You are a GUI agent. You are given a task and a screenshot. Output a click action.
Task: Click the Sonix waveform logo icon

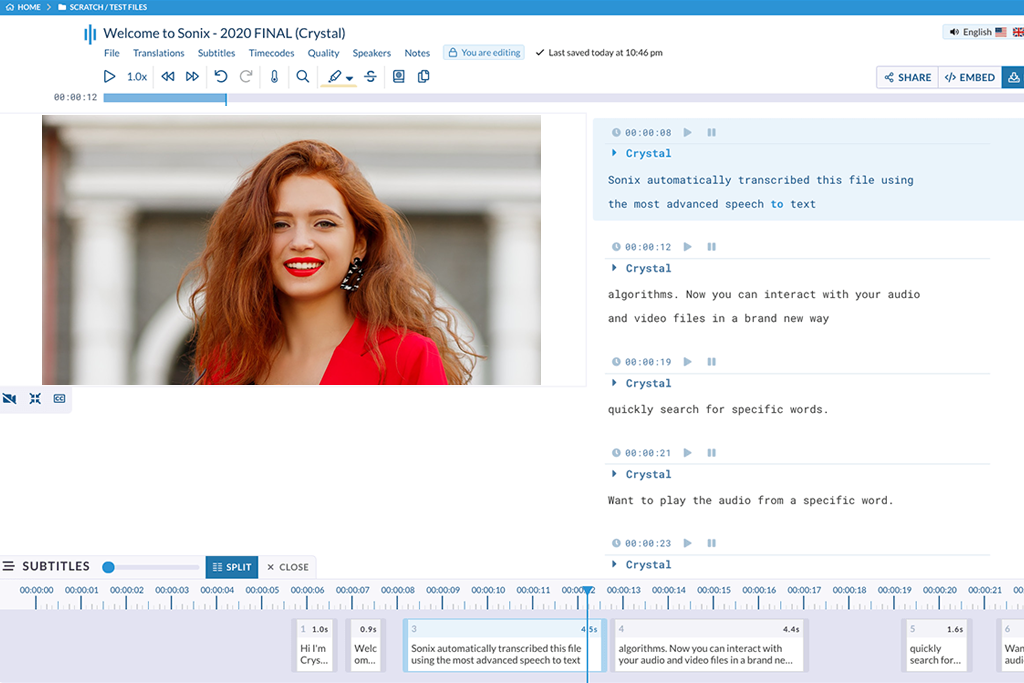[90, 34]
